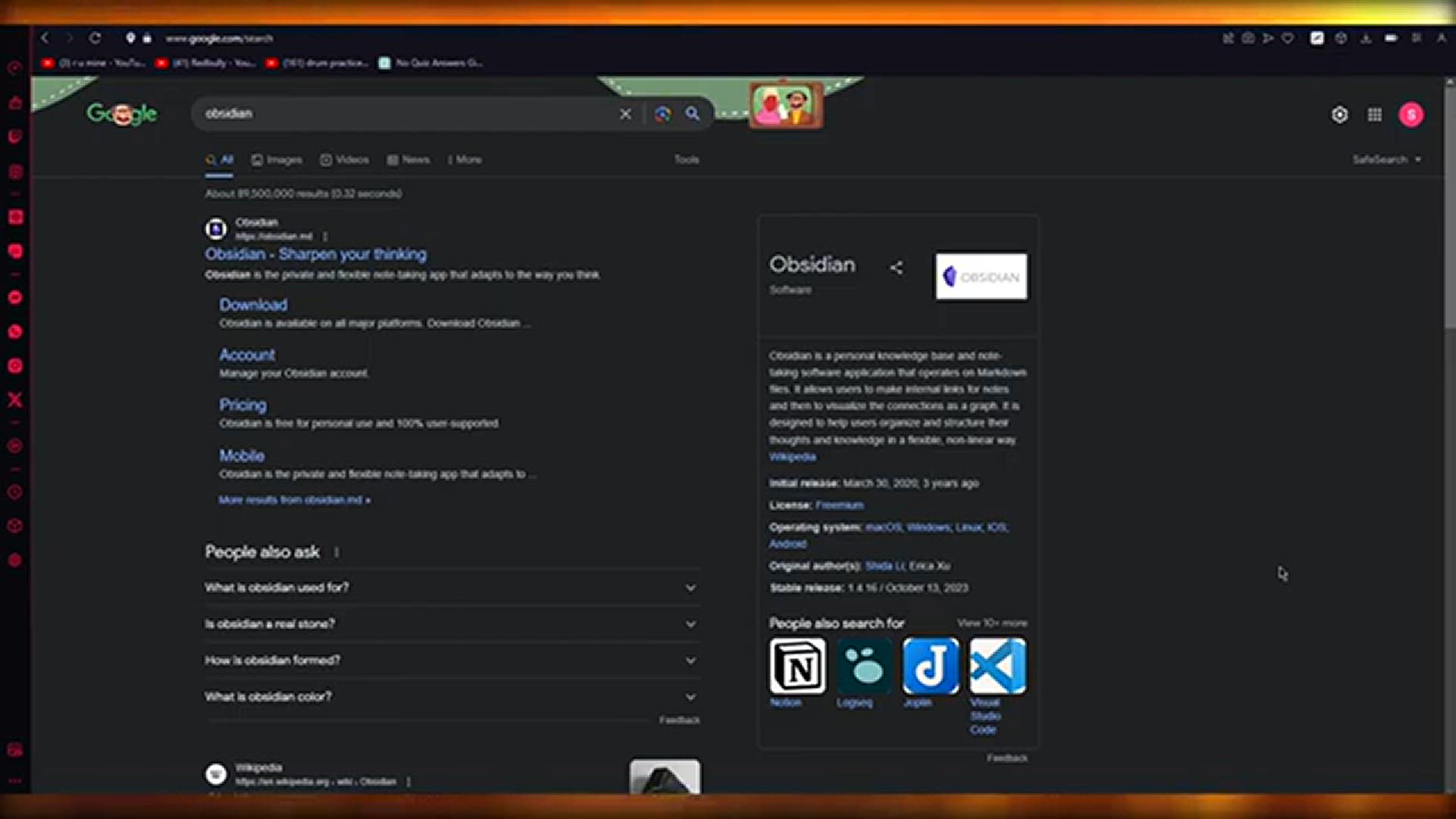The width and height of the screenshot is (1456, 819).
Task: Click the Joplin app thumbnail
Action: (x=931, y=666)
